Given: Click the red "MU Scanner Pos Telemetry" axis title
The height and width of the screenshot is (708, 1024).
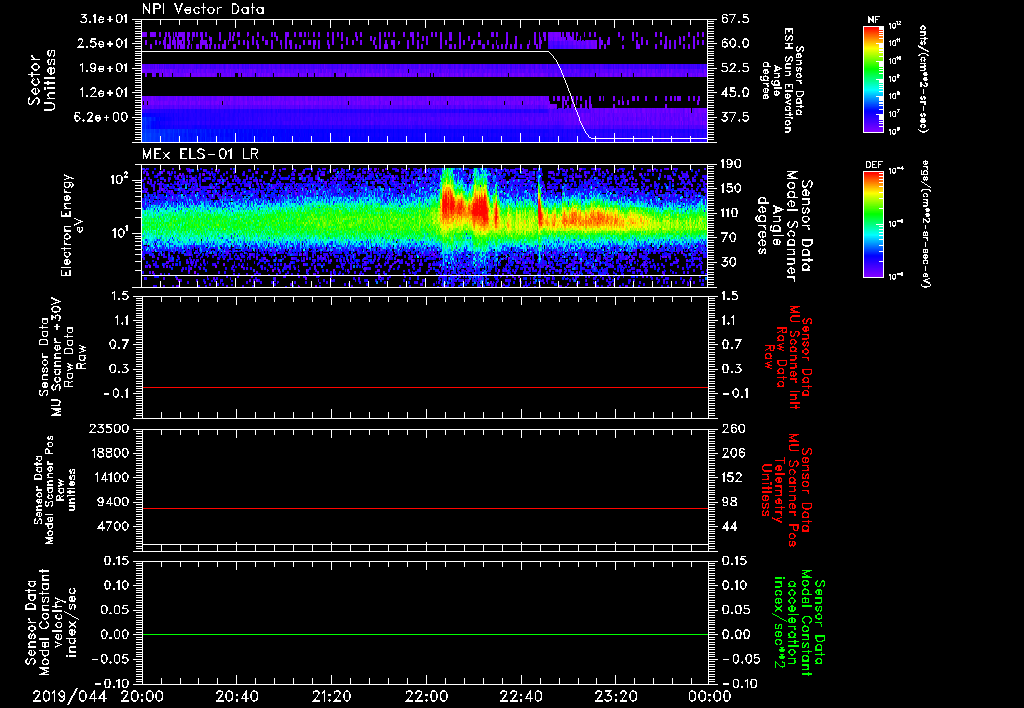Looking at the screenshot, I should coord(787,490).
